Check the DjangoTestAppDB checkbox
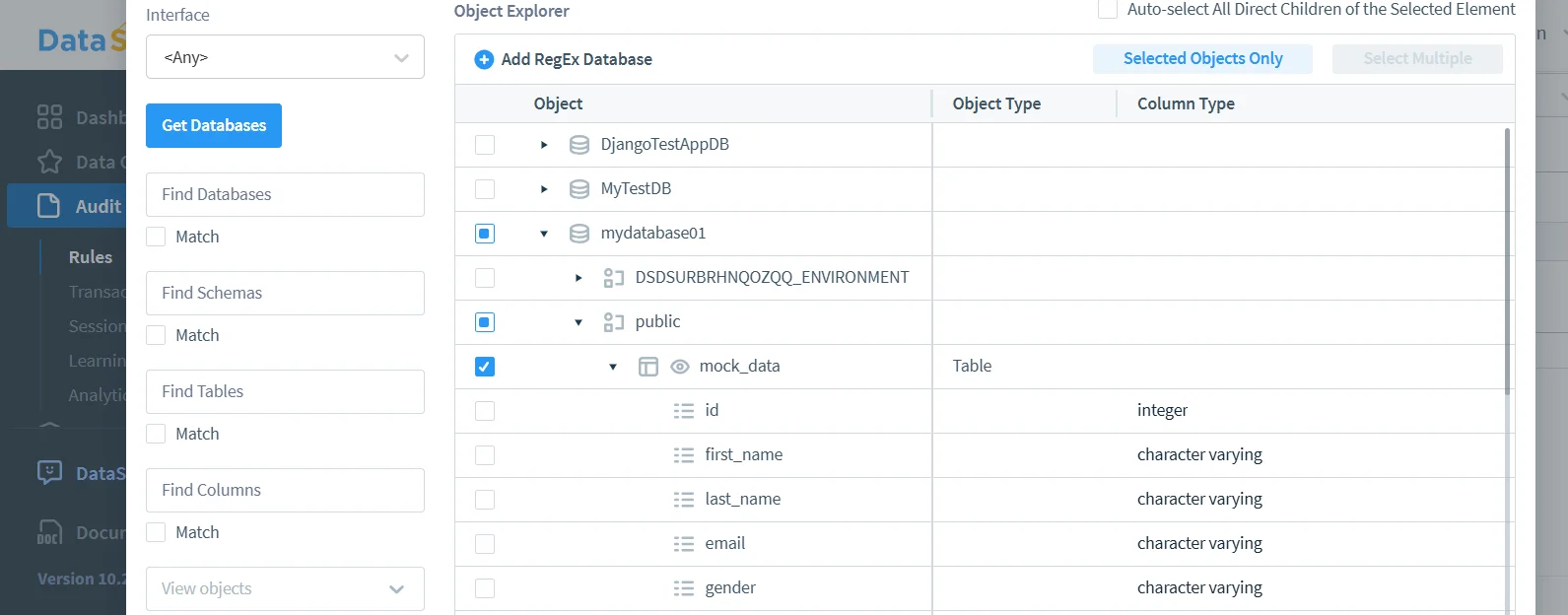The width and height of the screenshot is (1568, 615). (485, 145)
